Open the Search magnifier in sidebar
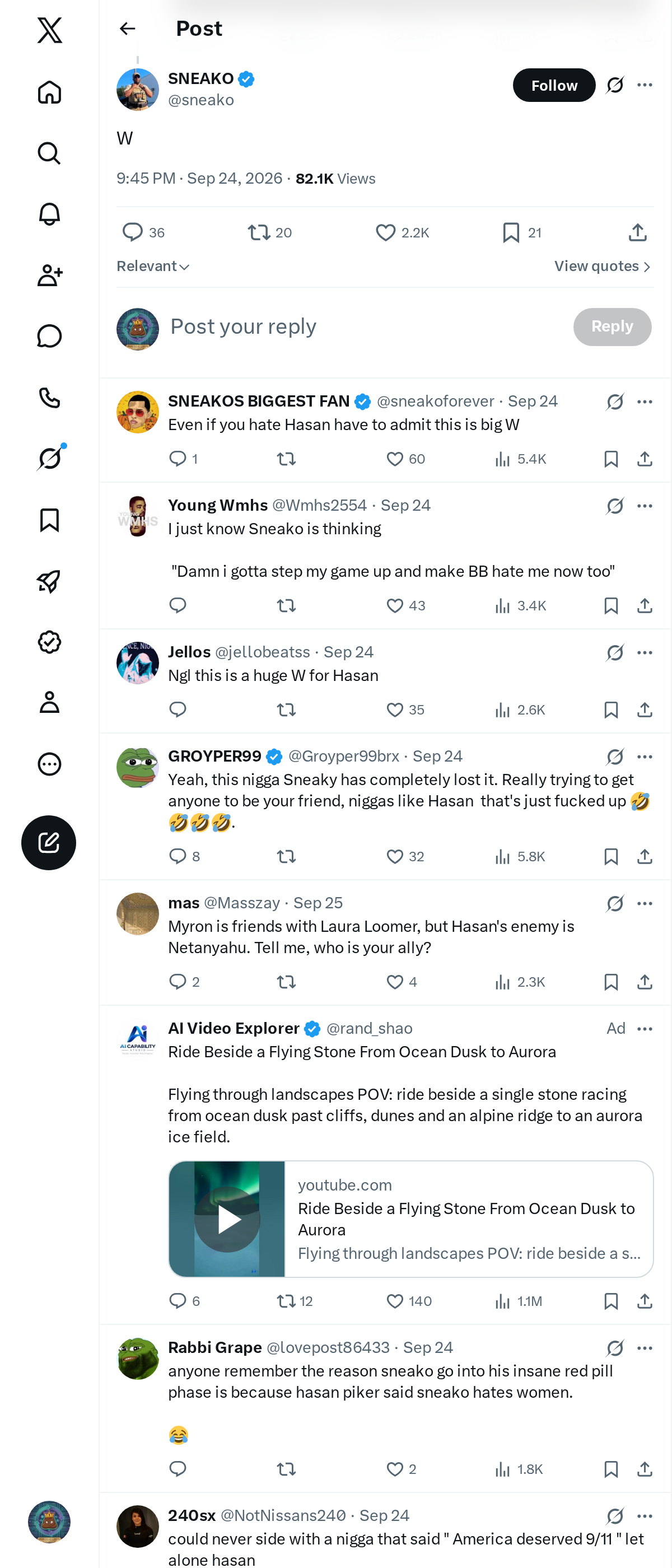 tap(49, 153)
